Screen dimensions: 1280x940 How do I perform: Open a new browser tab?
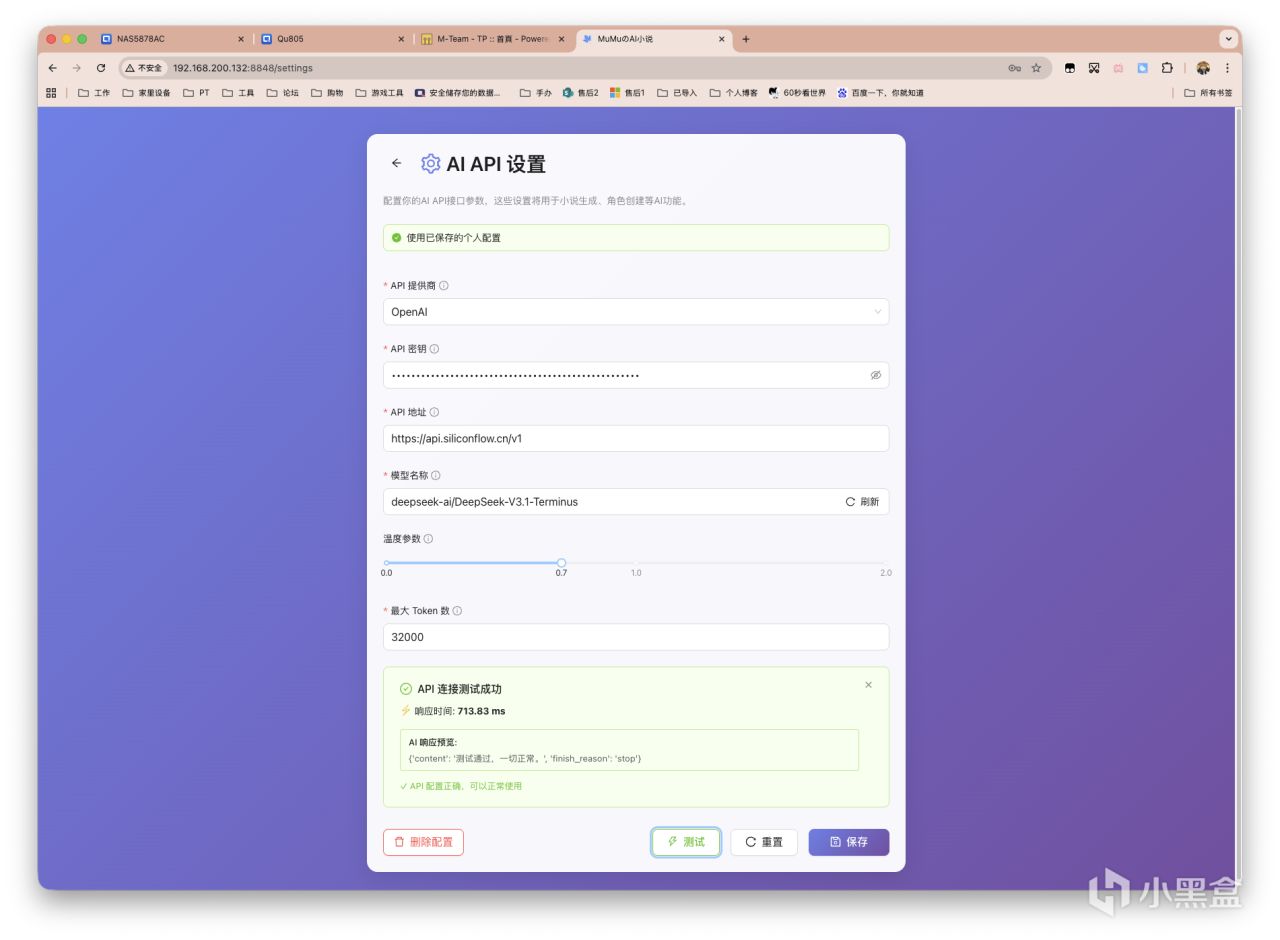point(746,39)
